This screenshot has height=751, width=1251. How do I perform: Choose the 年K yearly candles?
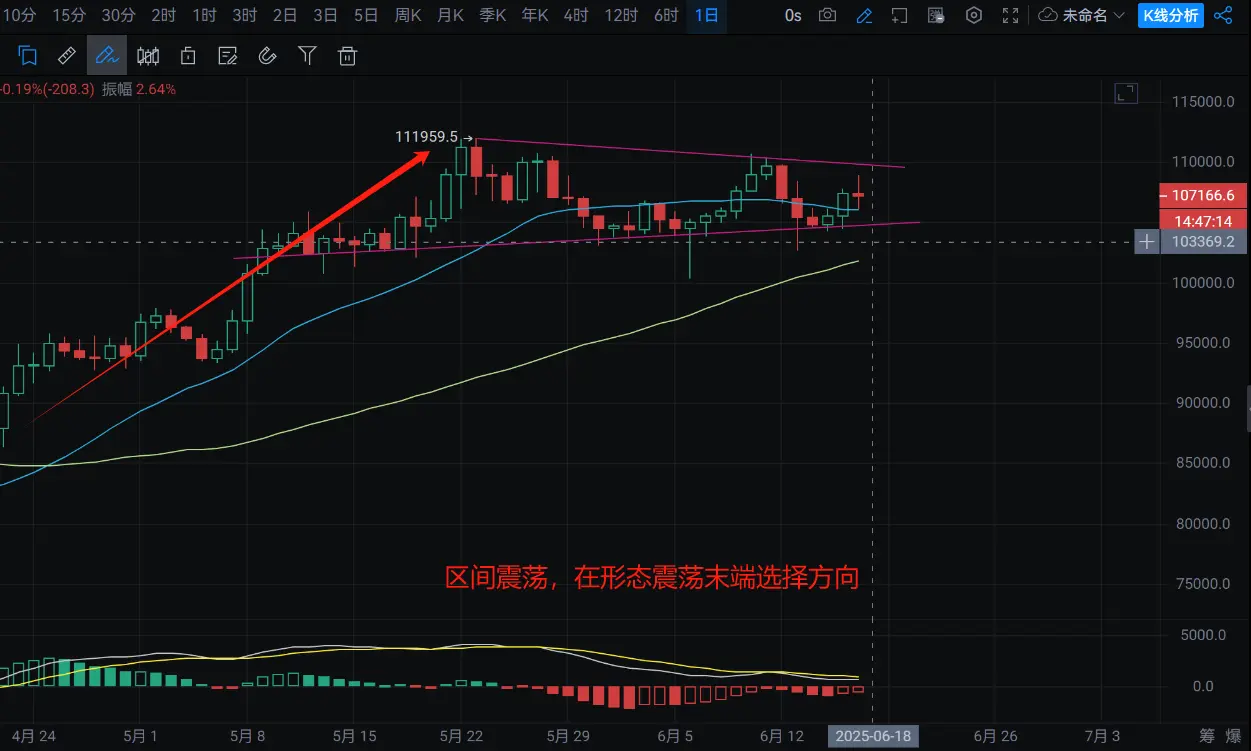point(536,15)
